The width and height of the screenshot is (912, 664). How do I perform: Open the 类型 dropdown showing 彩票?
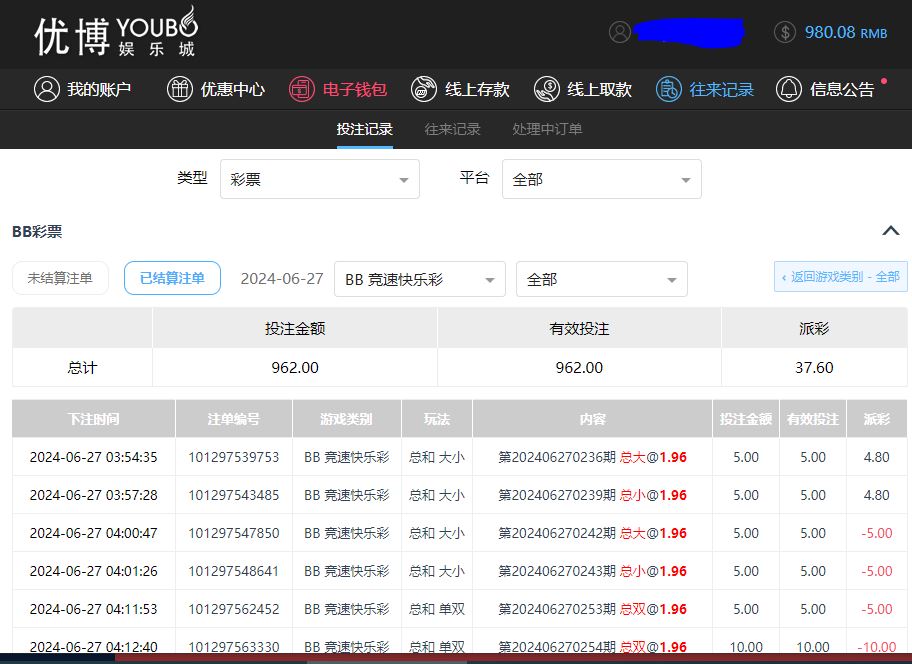point(319,180)
